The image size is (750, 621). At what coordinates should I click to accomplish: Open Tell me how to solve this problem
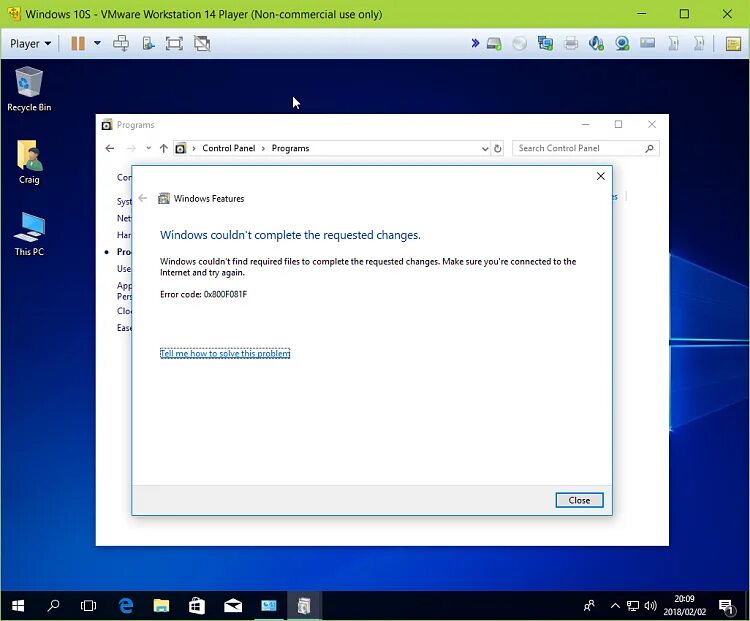(x=225, y=354)
